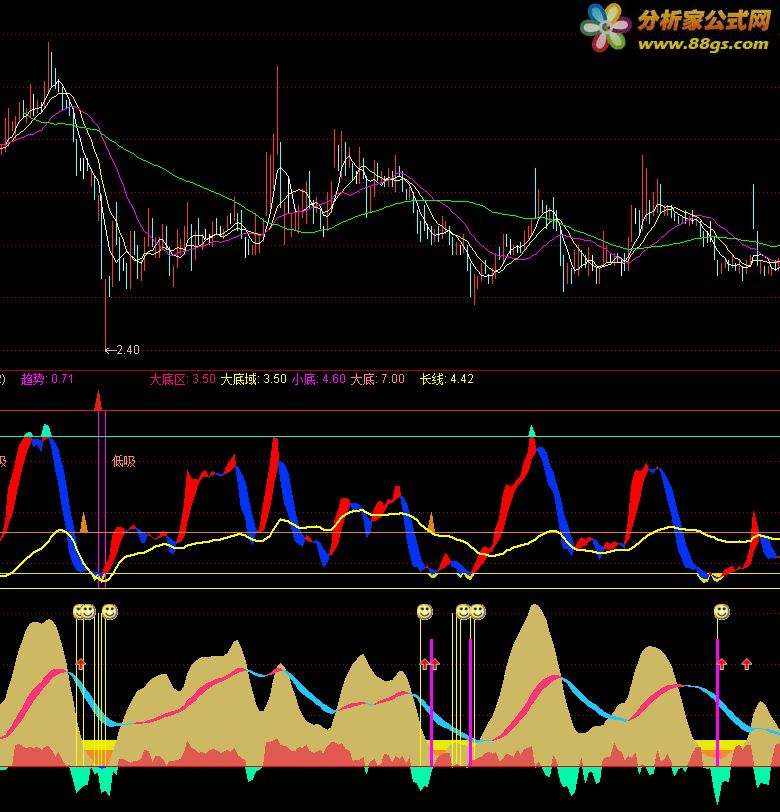Image resolution: width=780 pixels, height=812 pixels.
Task: Click the cyan peak marker atop the tallest red wave
Action: [531, 431]
